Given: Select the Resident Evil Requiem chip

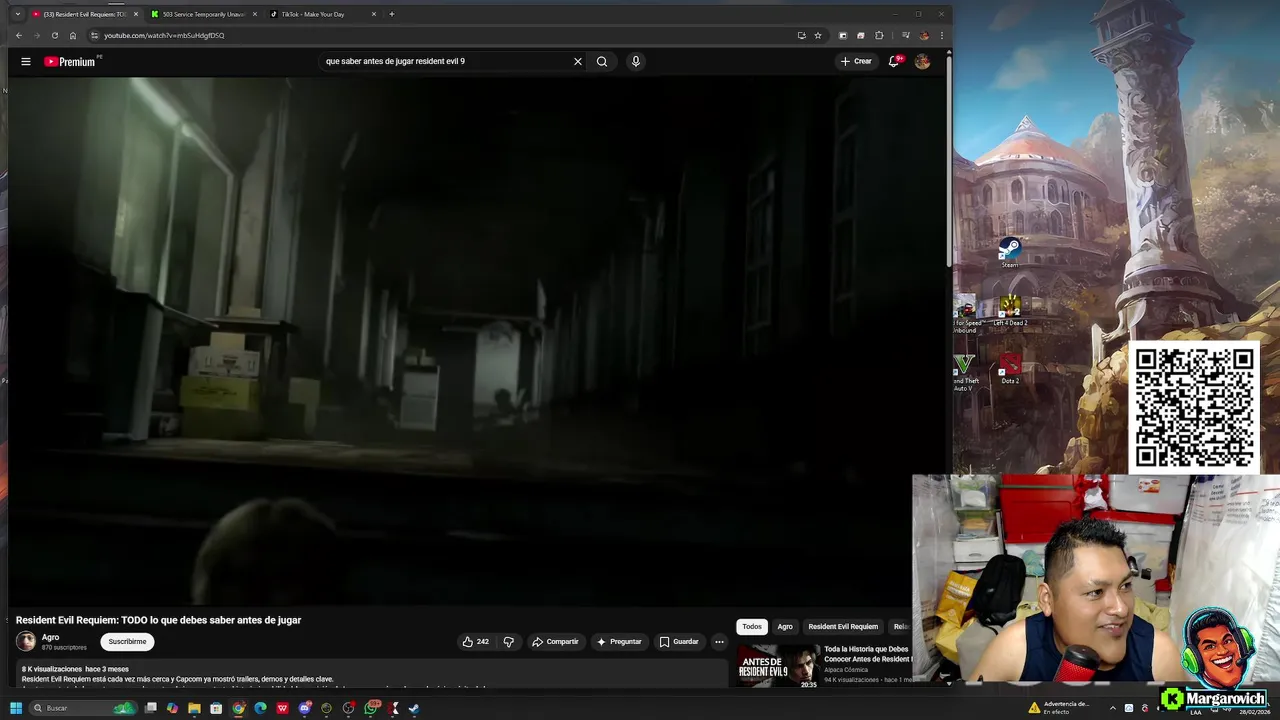Looking at the screenshot, I should (x=843, y=627).
